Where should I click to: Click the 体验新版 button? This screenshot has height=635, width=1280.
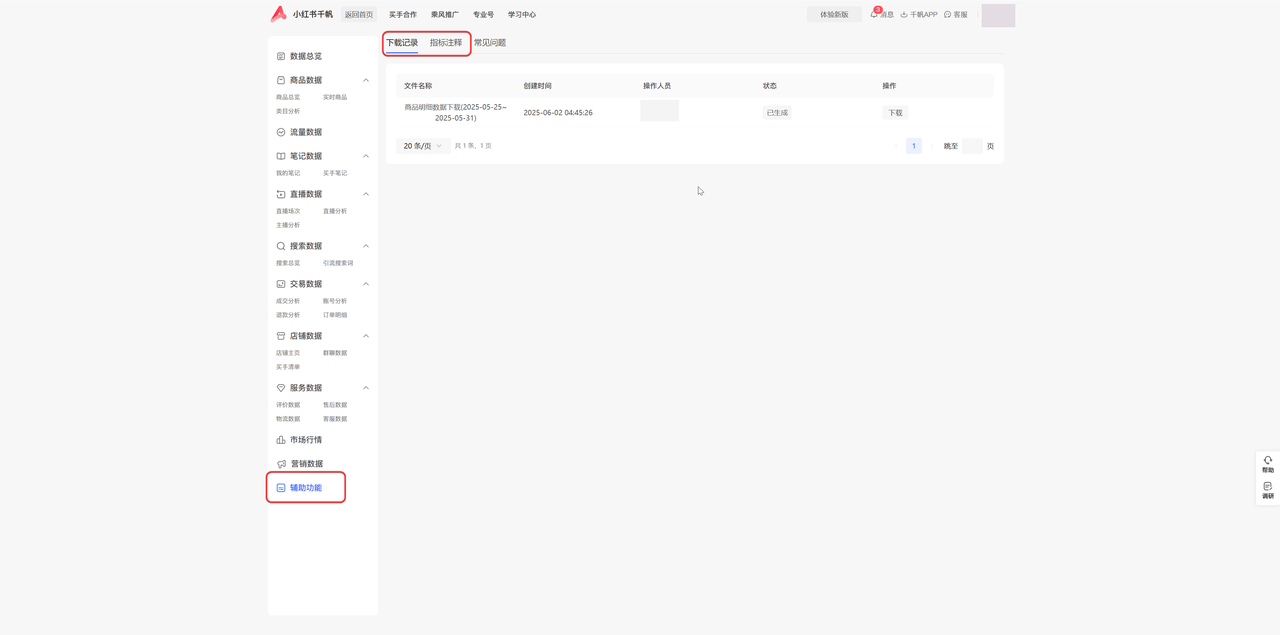coord(834,15)
